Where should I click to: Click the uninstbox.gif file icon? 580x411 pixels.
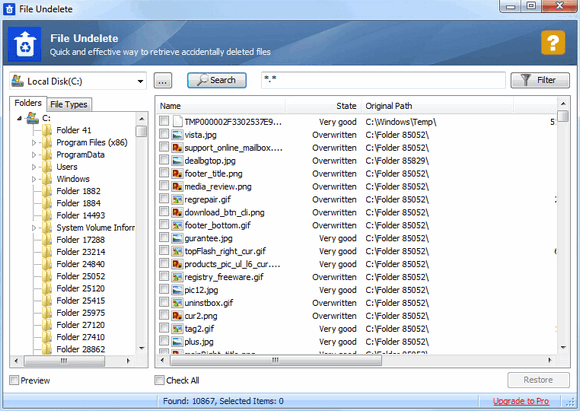pos(178,303)
